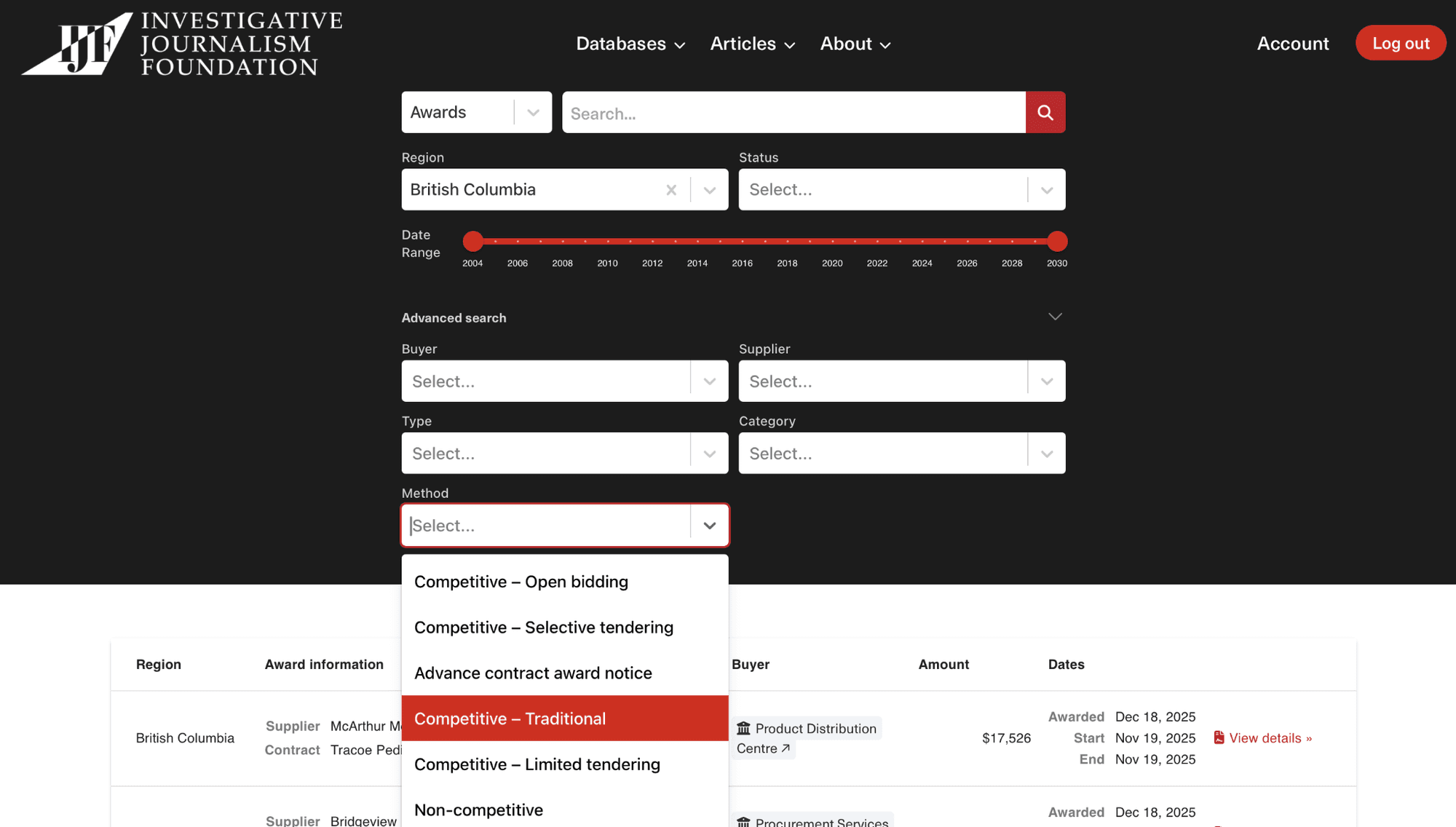
Task: Open the Type select dropdown
Action: coord(565,453)
